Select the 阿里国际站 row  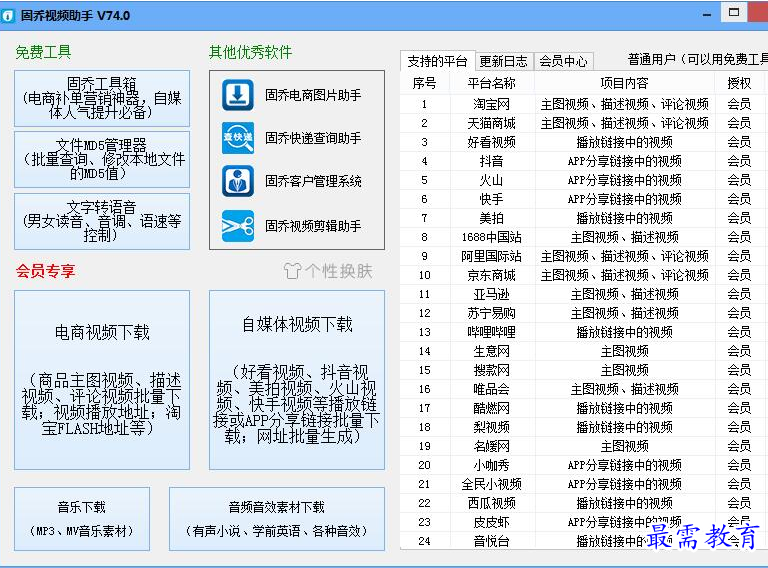(583, 256)
